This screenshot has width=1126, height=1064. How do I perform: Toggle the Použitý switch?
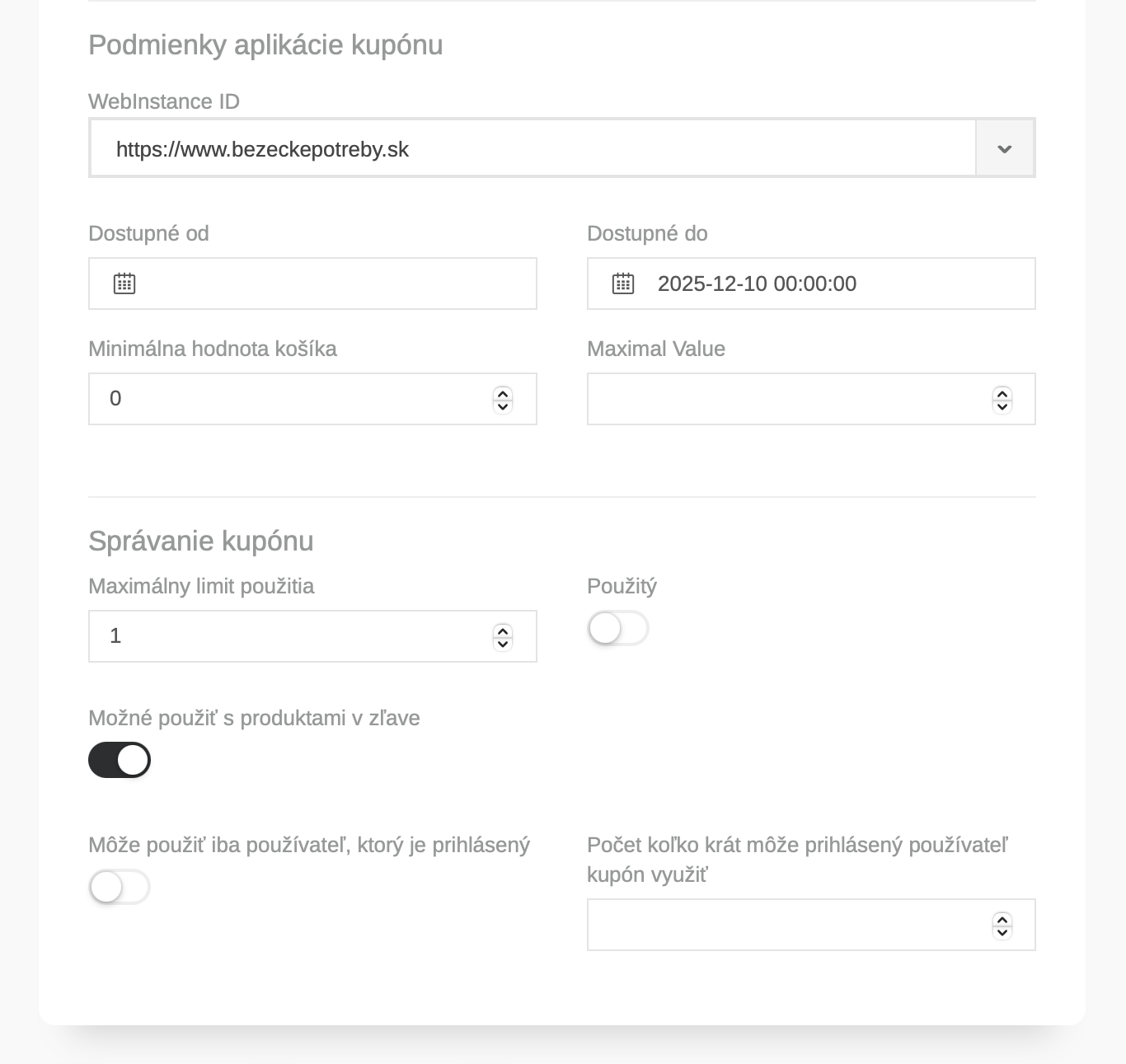point(618,629)
